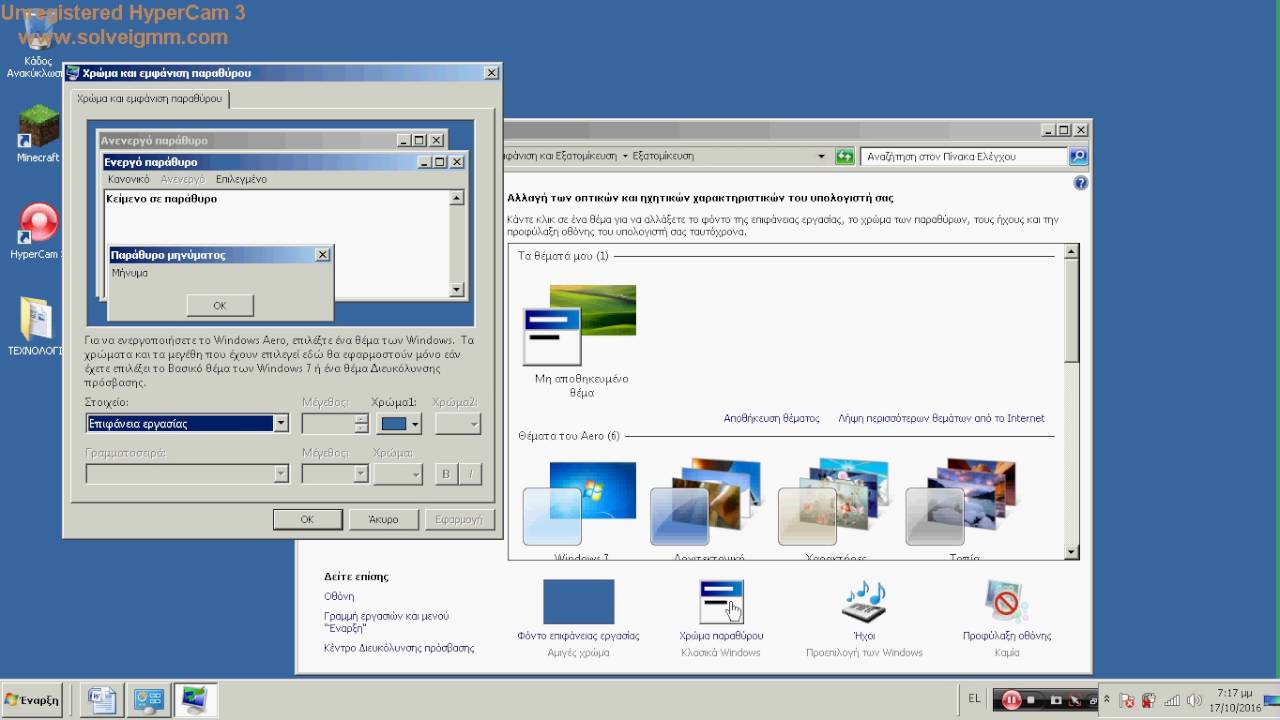
Task: Stop recording via HyperCam stop square
Action: 1031,700
